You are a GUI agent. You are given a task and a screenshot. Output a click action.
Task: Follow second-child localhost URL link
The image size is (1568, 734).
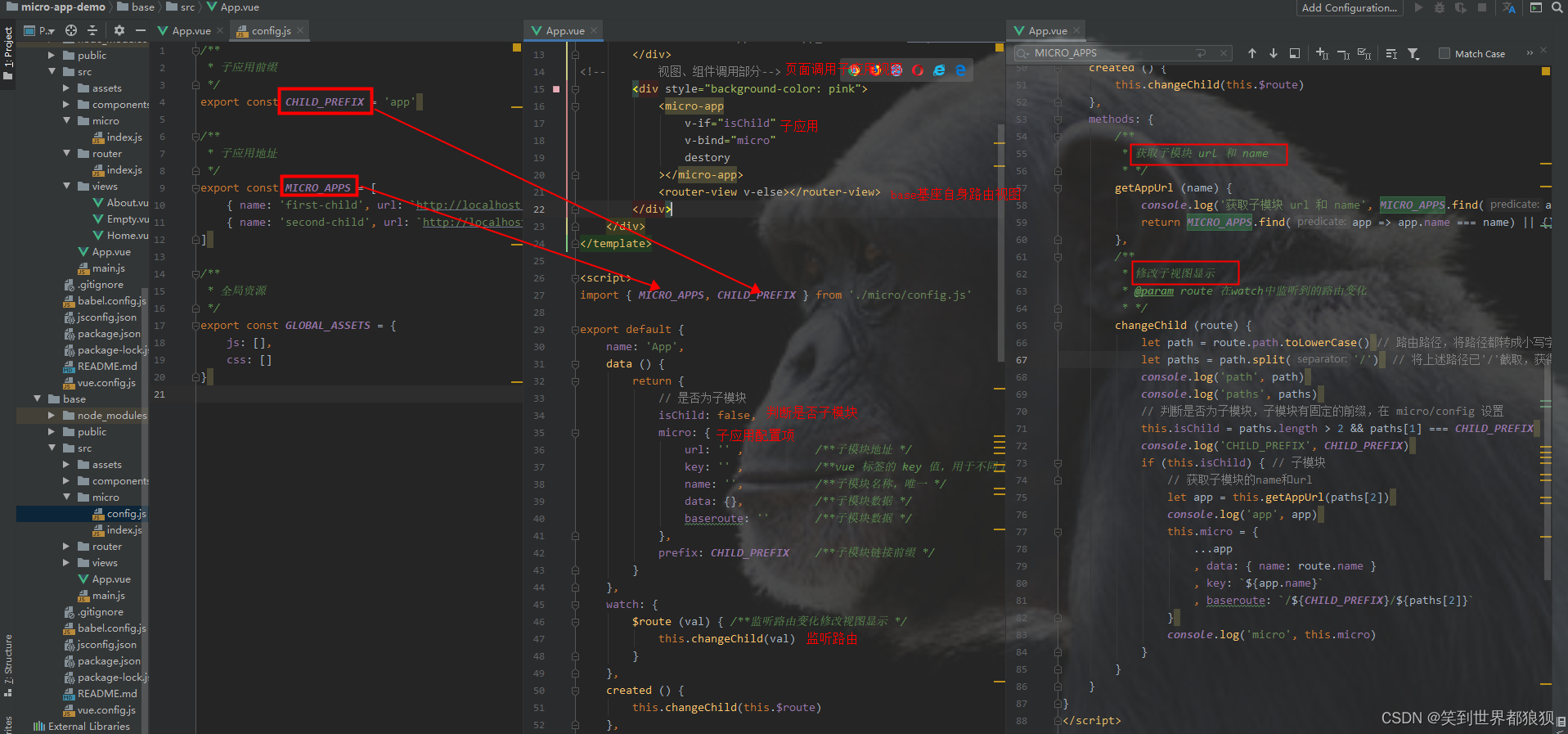[x=472, y=222]
